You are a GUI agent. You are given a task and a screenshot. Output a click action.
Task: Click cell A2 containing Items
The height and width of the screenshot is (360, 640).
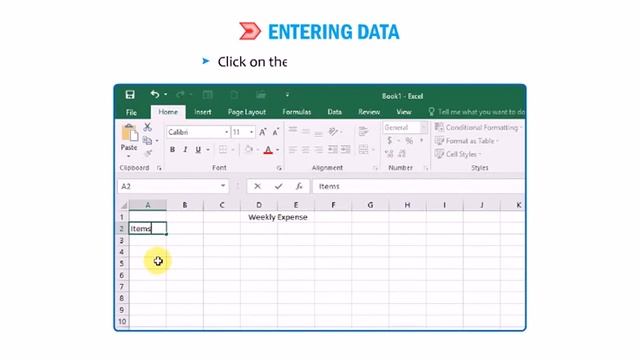coord(148,229)
